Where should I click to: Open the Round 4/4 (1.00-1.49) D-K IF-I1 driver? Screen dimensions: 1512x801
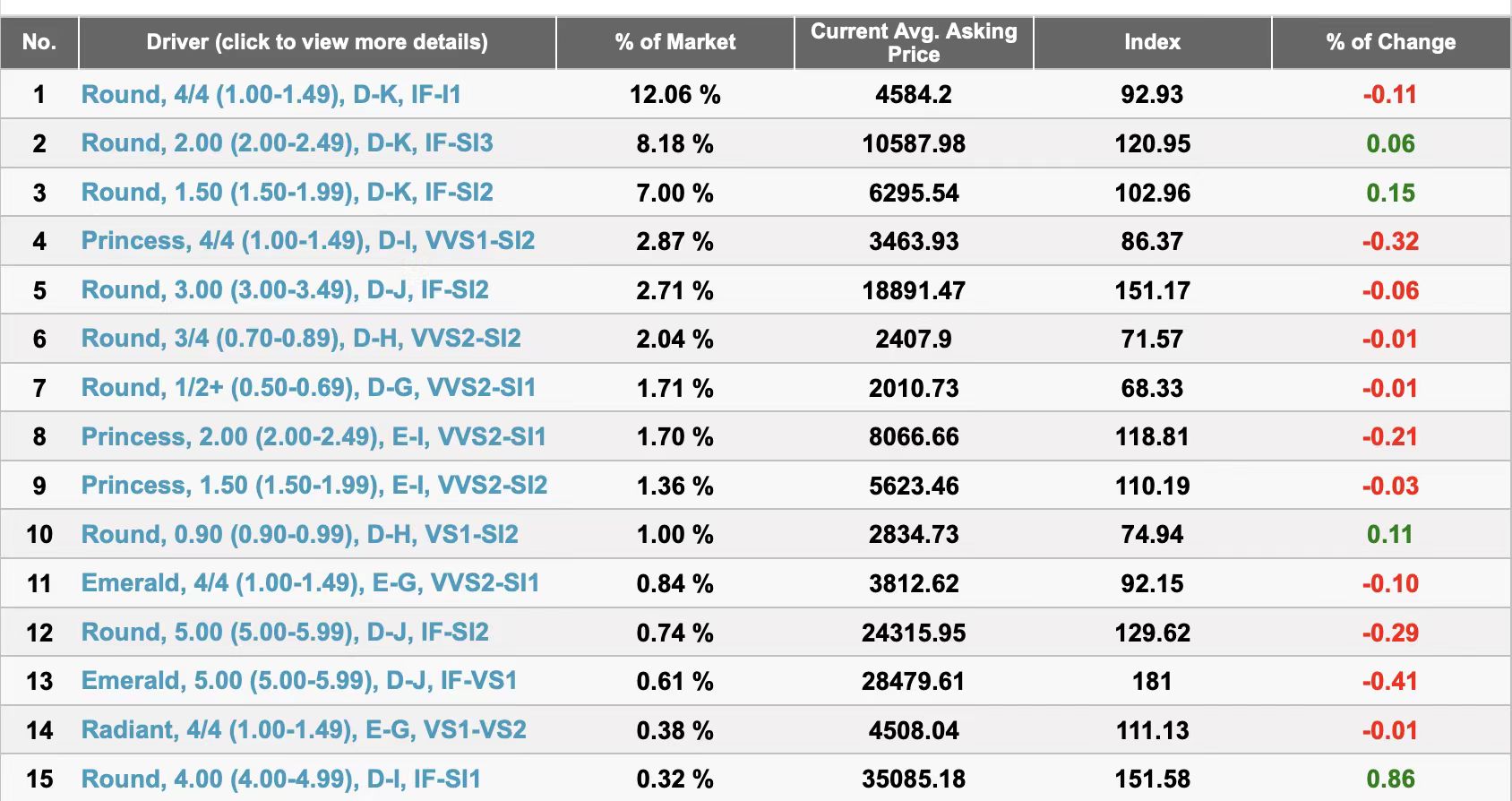pyautogui.click(x=271, y=94)
